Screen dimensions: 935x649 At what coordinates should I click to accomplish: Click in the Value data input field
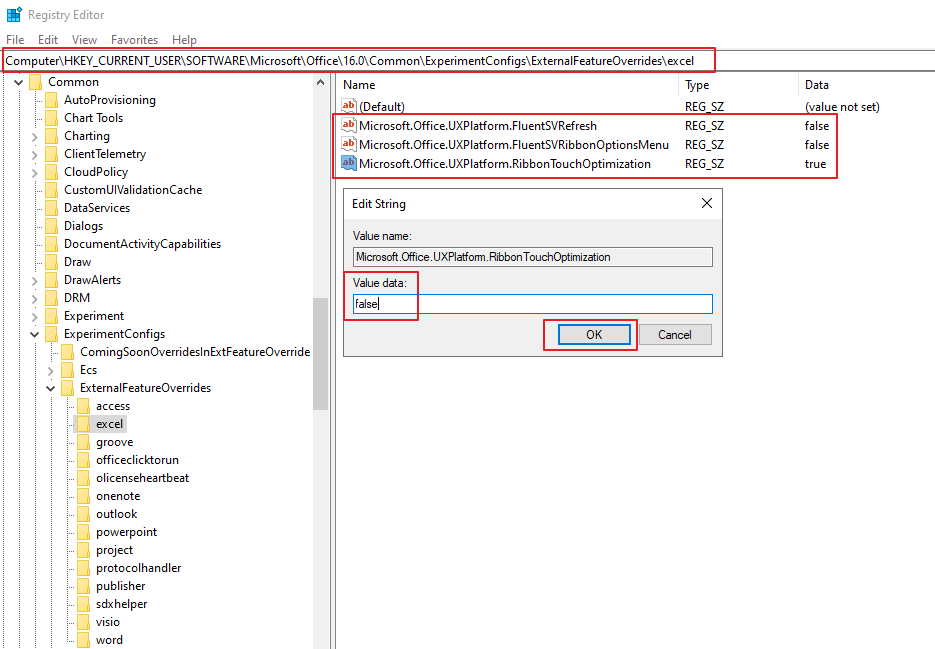click(x=532, y=304)
